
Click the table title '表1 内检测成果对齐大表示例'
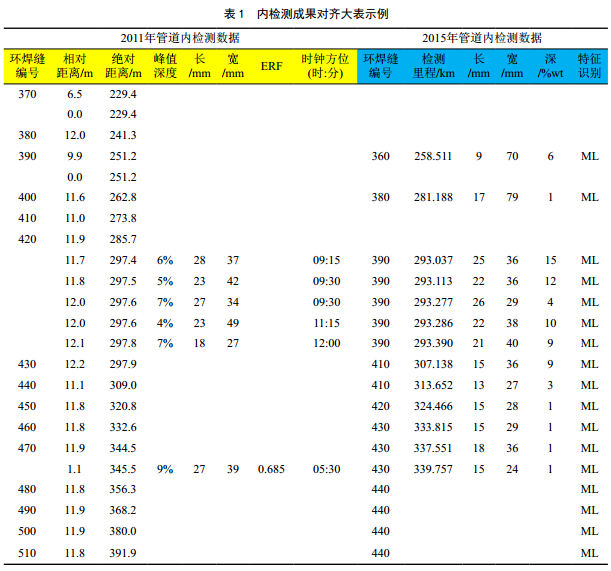(x=306, y=13)
